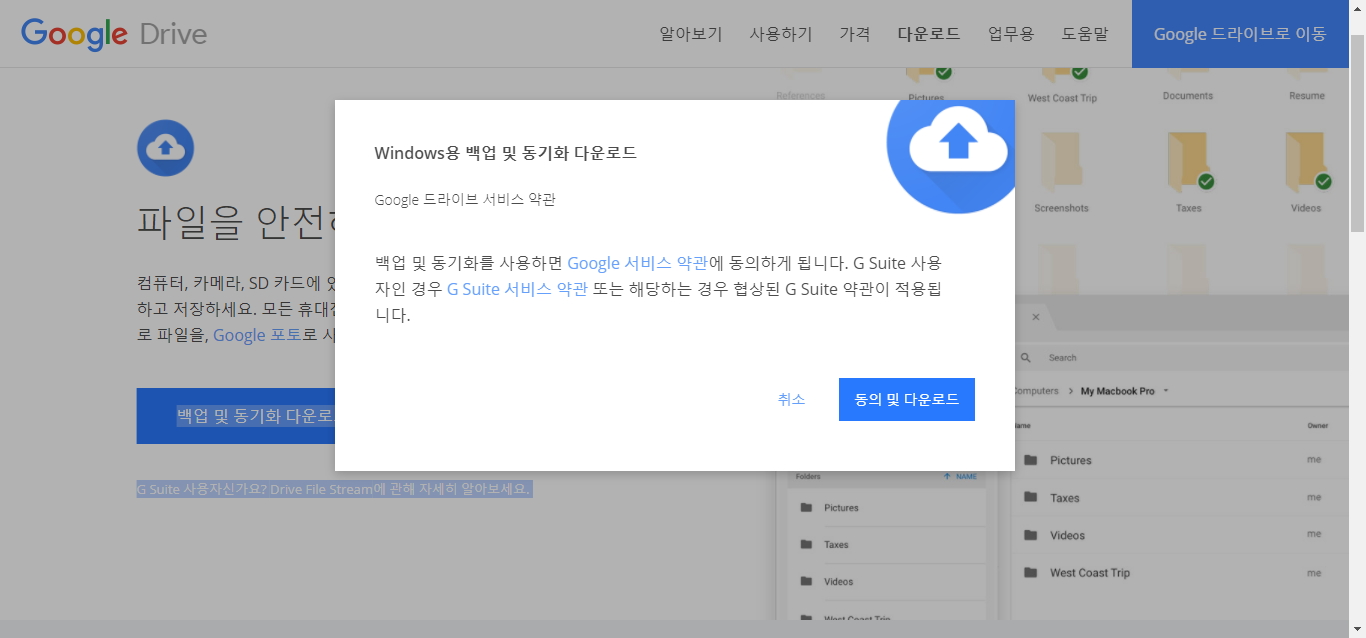Click the search magnifier icon in background window
Viewport: 1366px width, 638px height.
point(1025,357)
